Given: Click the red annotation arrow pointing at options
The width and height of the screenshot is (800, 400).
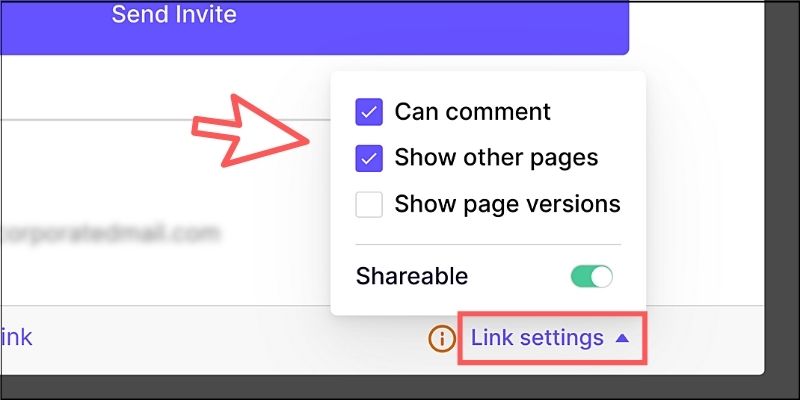Looking at the screenshot, I should click(250, 130).
